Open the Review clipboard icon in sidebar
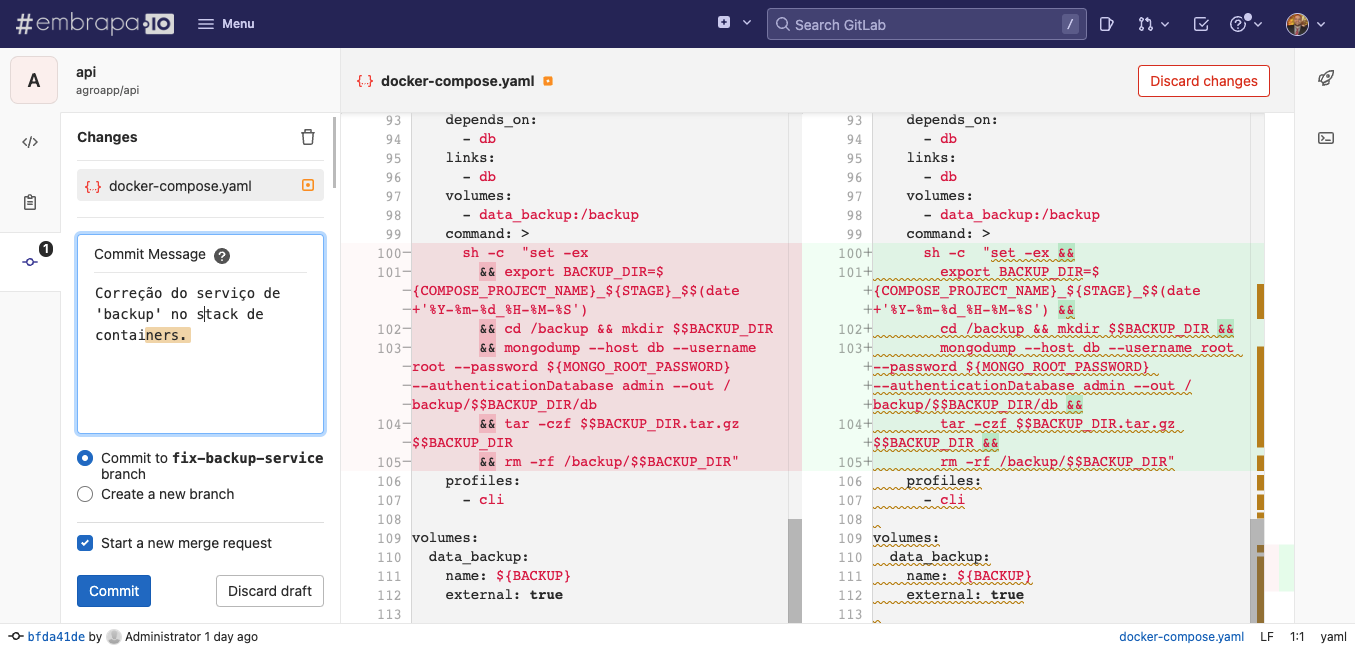This screenshot has height=648, width=1355. pyautogui.click(x=30, y=202)
